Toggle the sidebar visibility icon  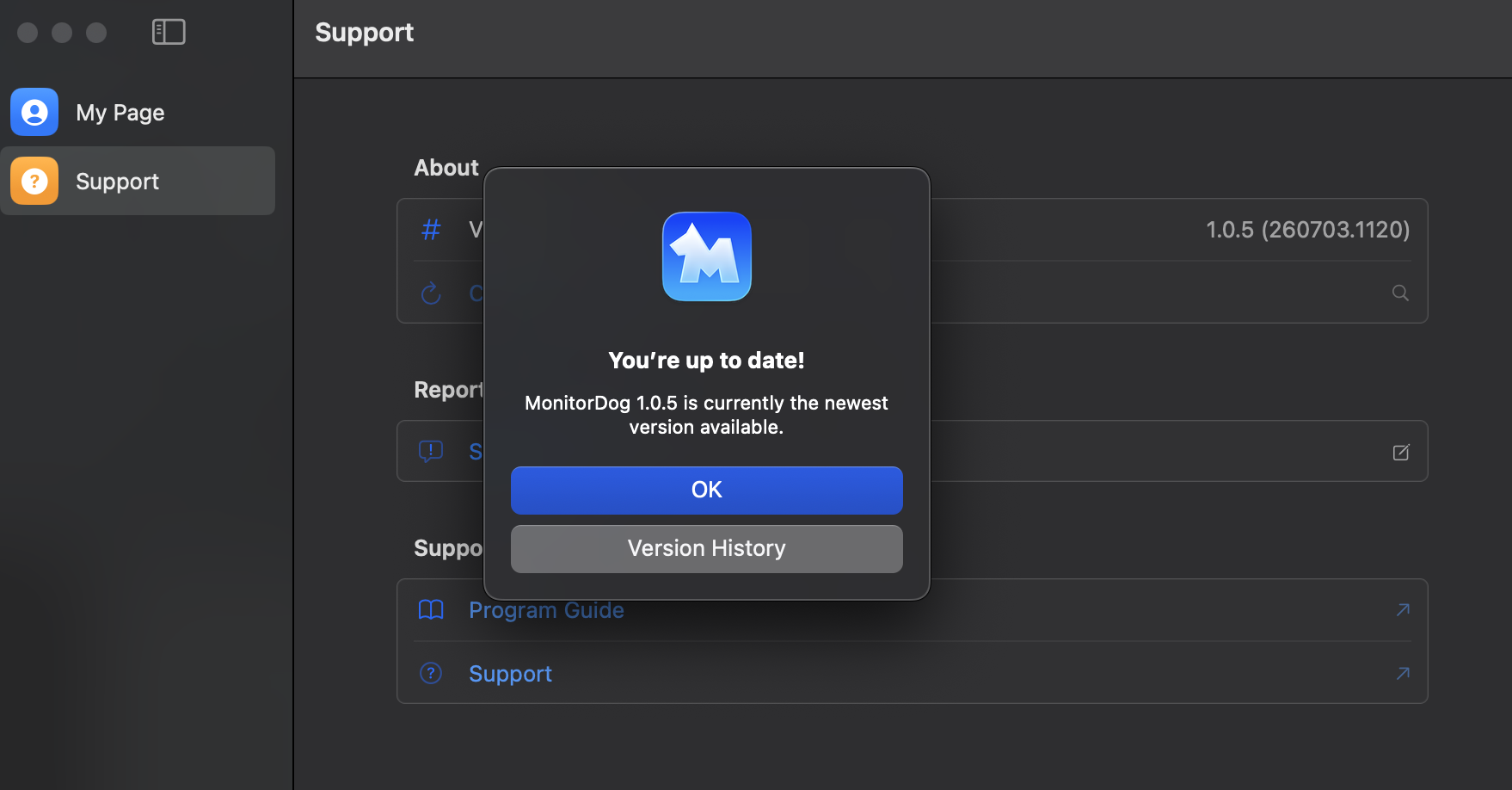pos(169,32)
